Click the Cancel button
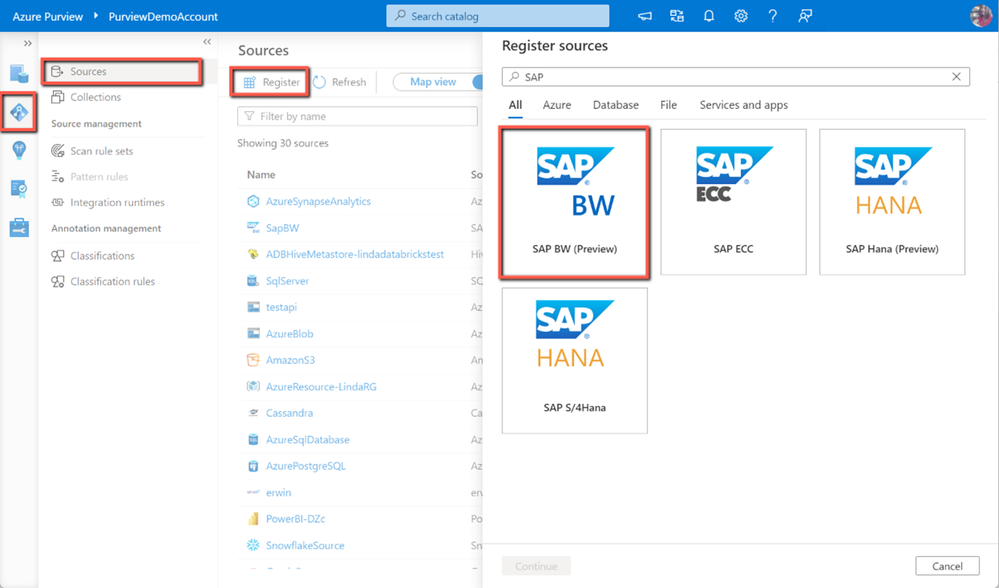This screenshot has width=999, height=588. 947,566
